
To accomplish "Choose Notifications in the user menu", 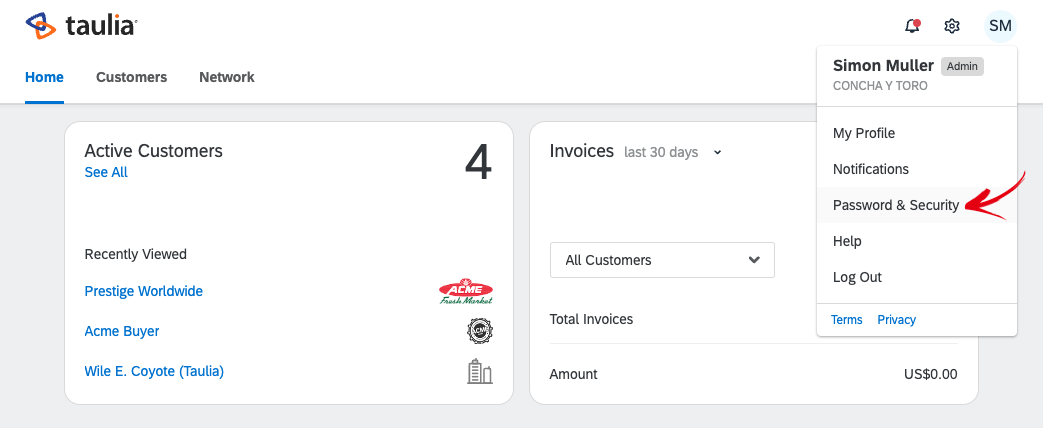I will (871, 169).
